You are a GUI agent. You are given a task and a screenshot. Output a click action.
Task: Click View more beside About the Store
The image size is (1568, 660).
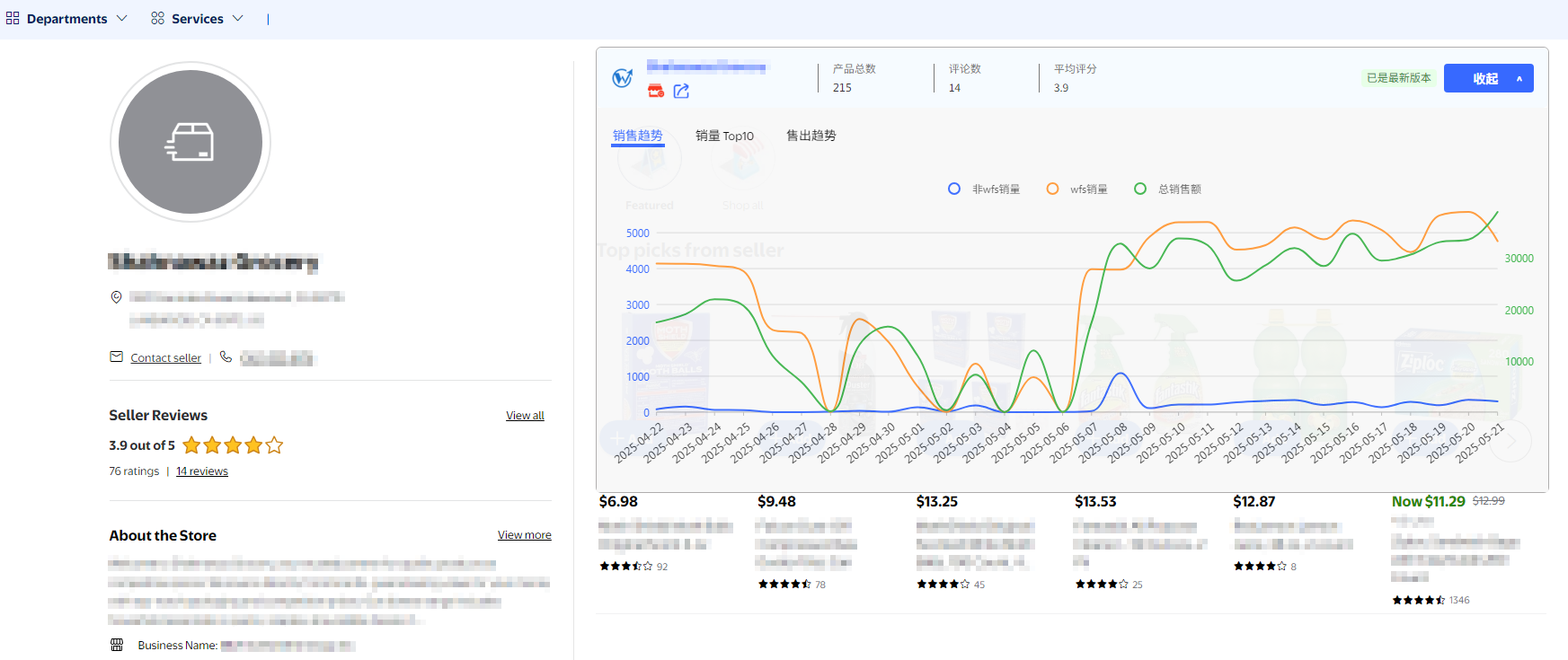[525, 535]
